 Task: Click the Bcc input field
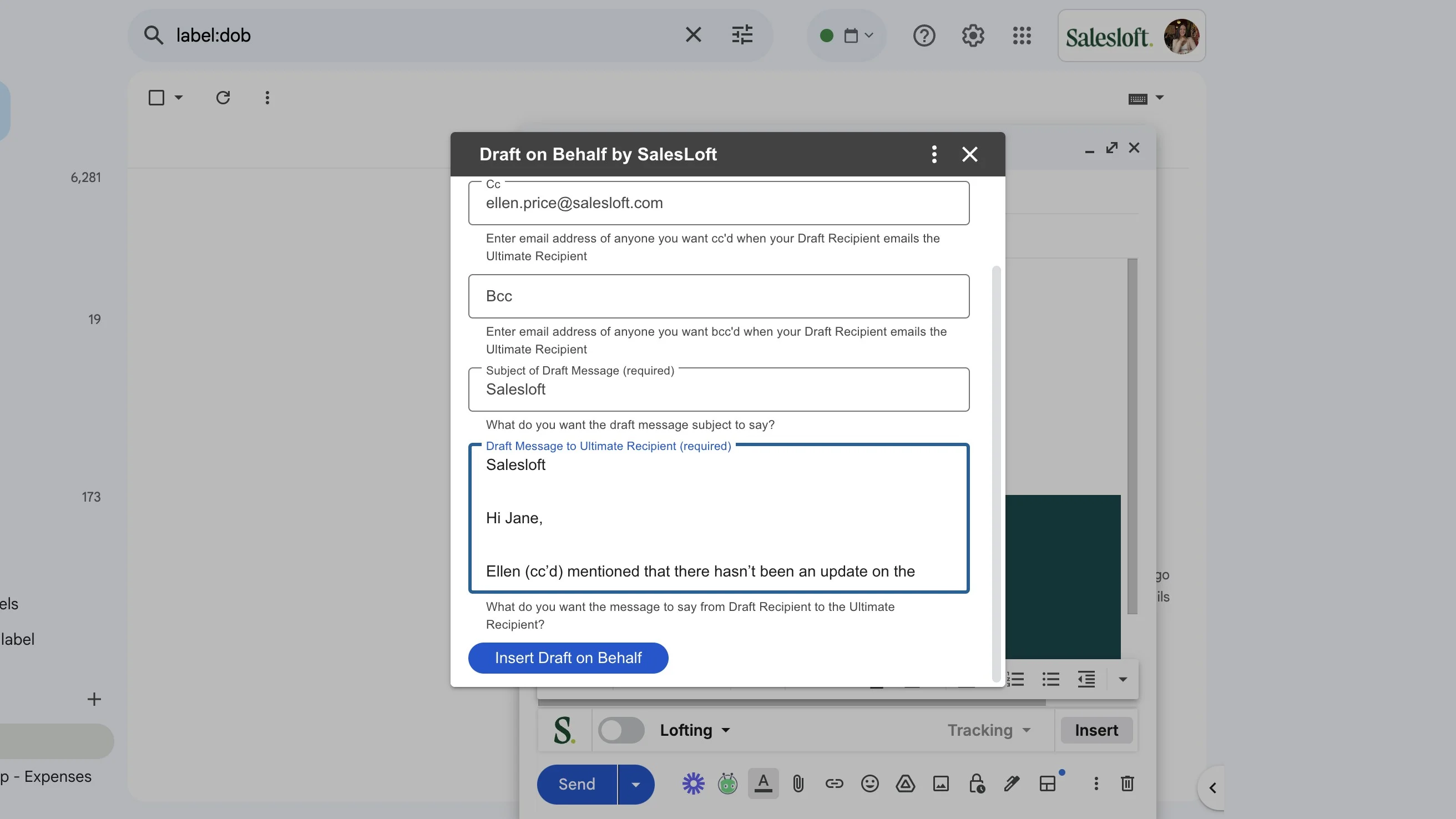click(719, 296)
